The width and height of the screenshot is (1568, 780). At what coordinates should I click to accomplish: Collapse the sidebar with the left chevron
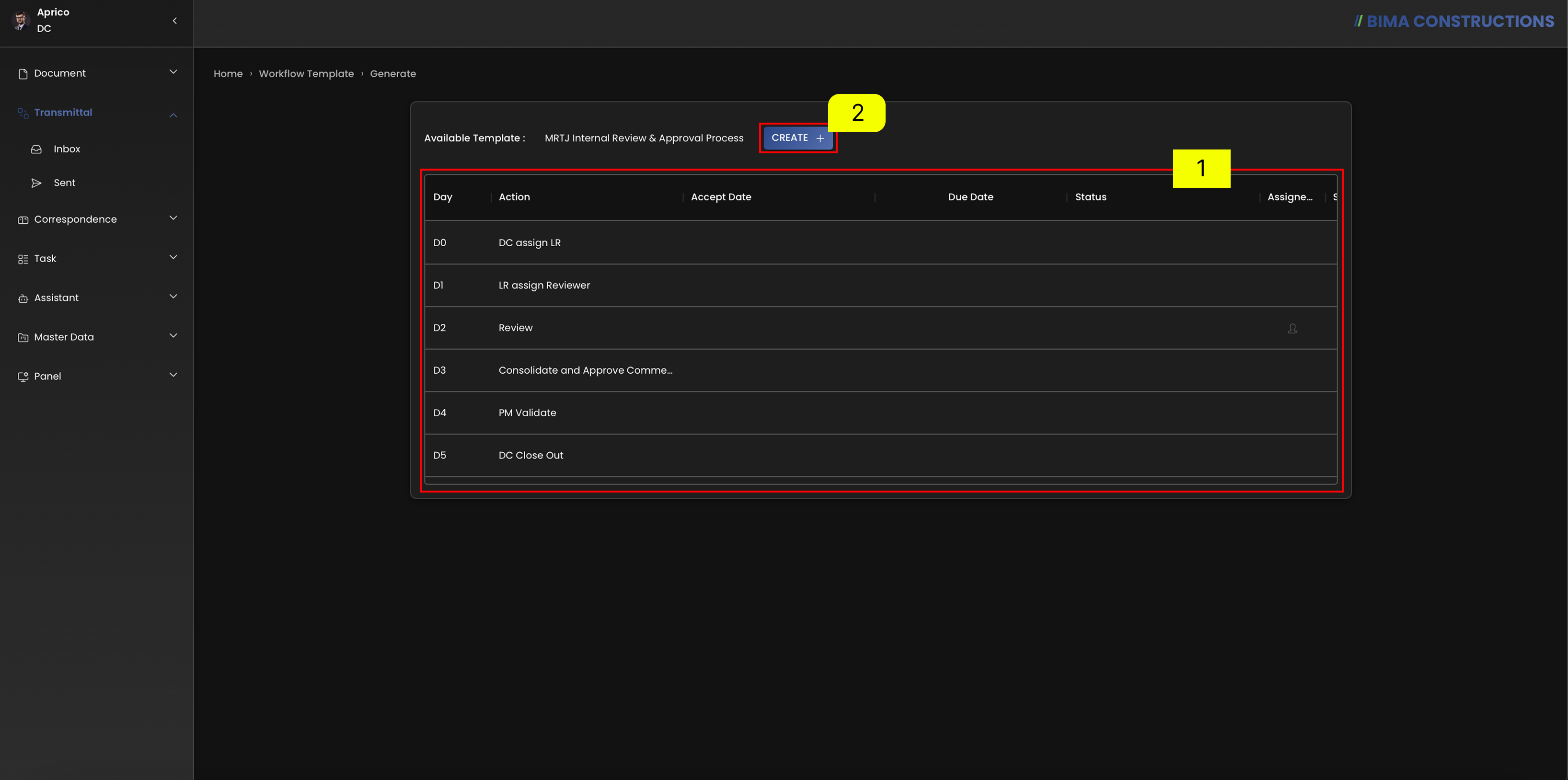coord(175,21)
